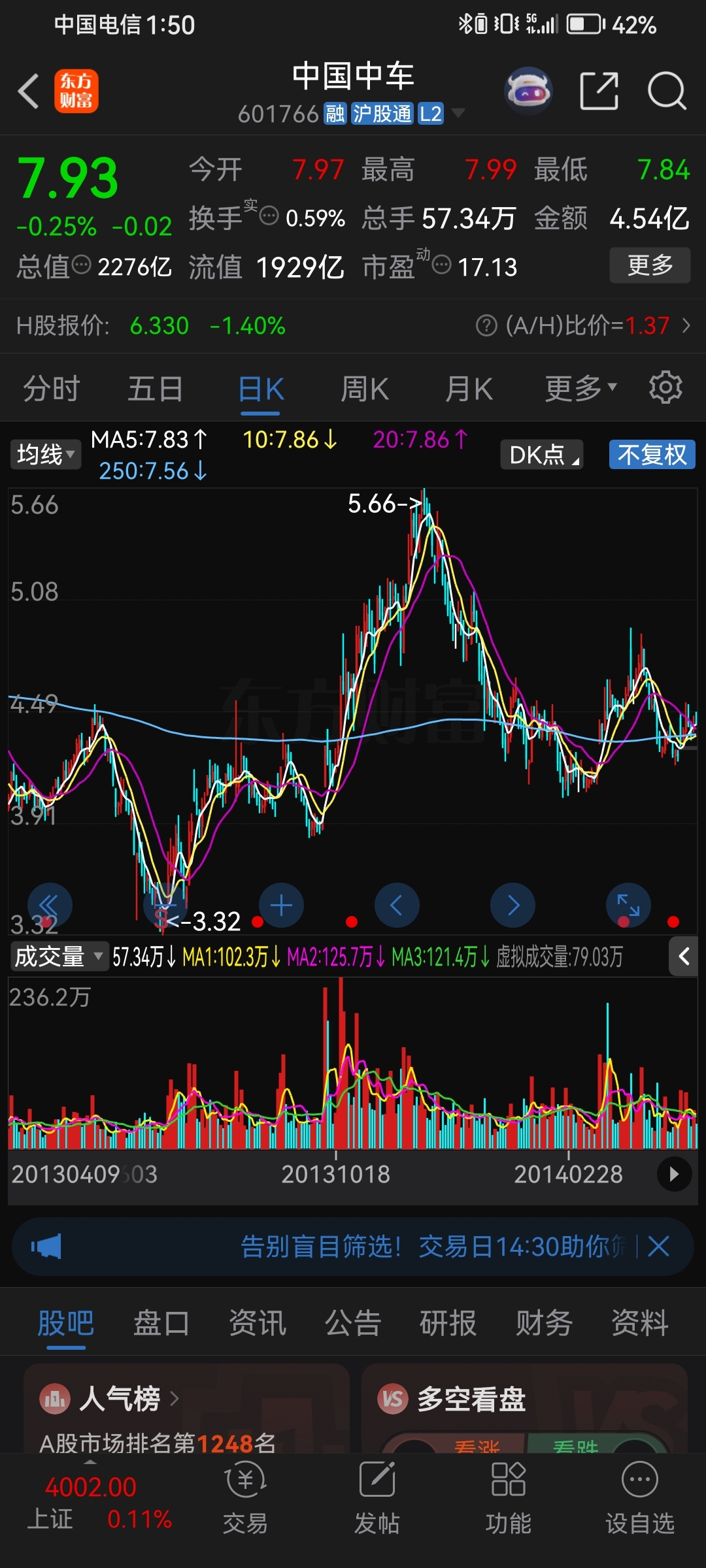Tap the 市盈 info smiley icon

[442, 265]
